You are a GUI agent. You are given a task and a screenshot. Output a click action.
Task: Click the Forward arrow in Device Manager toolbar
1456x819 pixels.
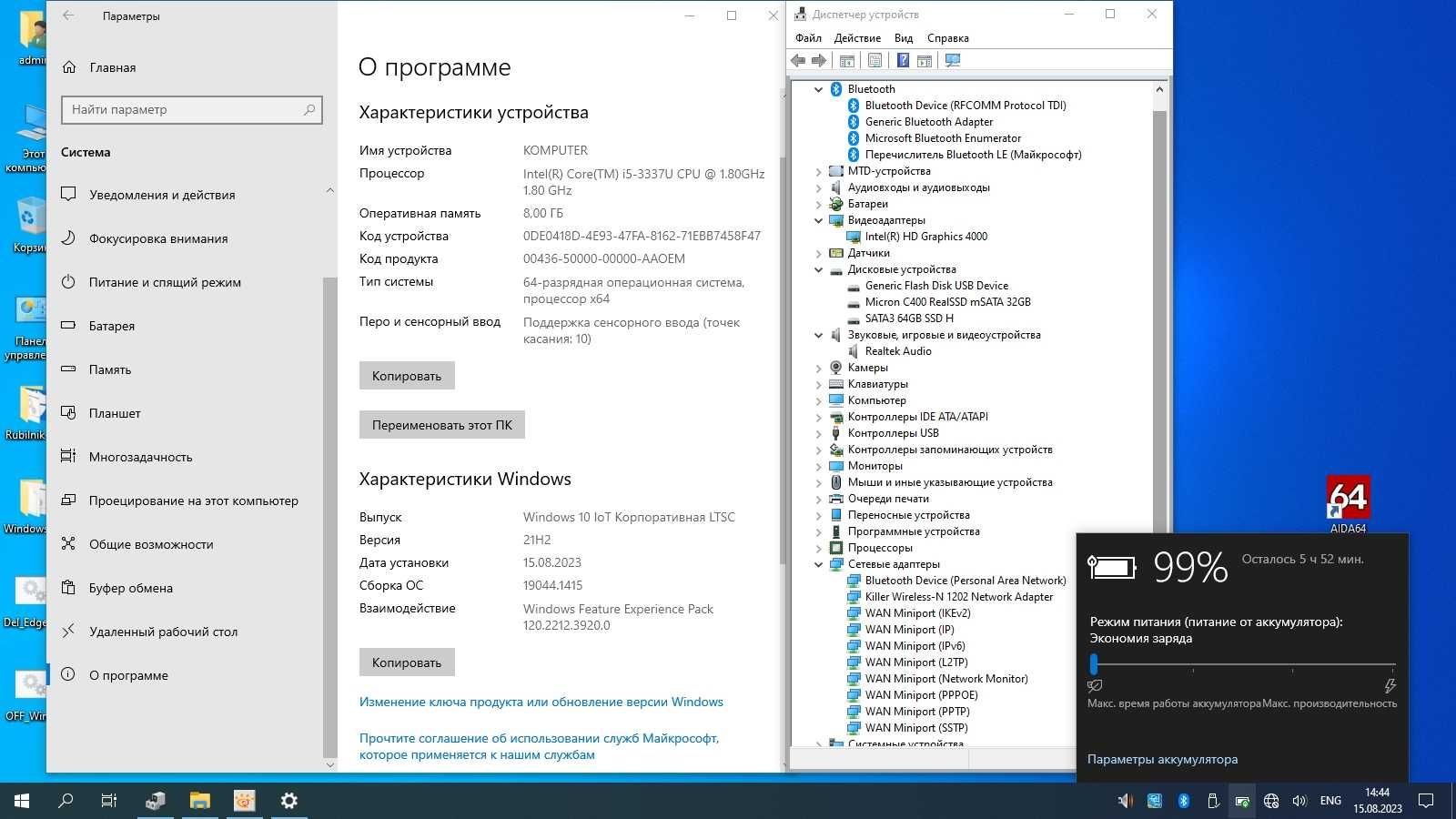pos(819,61)
